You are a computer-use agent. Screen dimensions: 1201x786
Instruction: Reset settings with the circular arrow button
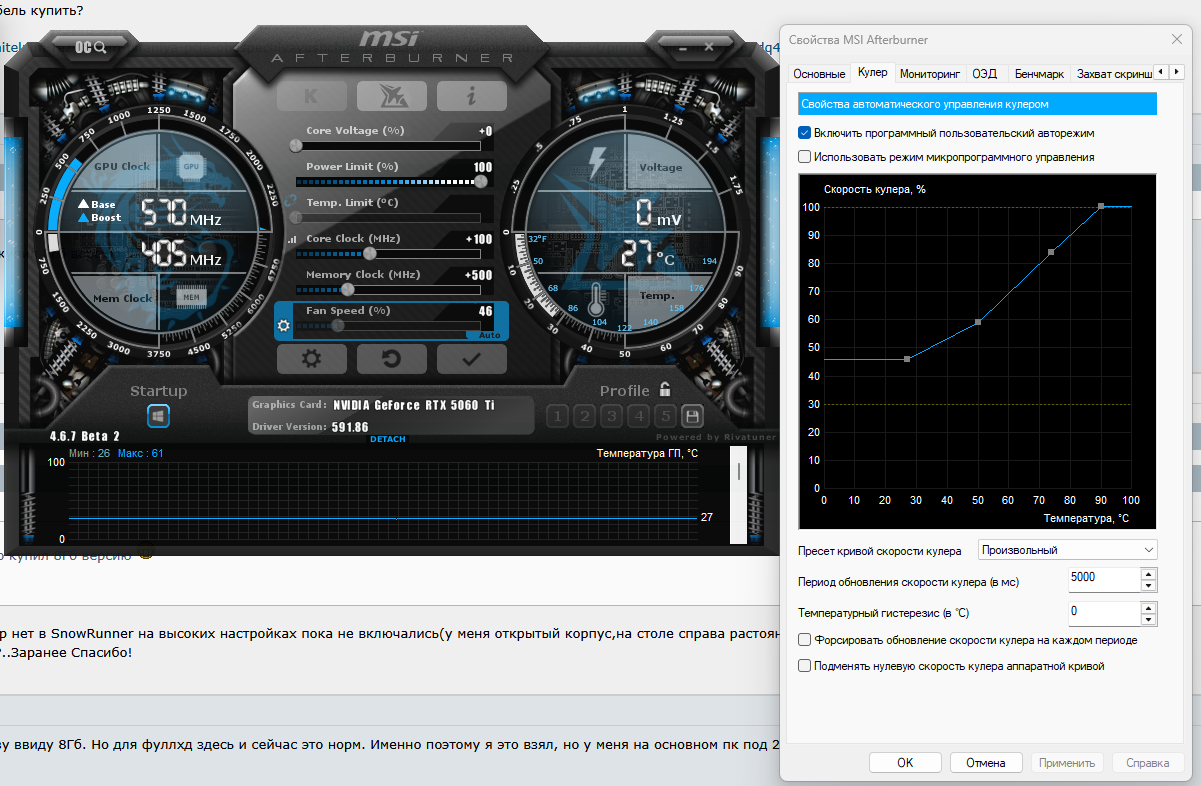click(391, 359)
